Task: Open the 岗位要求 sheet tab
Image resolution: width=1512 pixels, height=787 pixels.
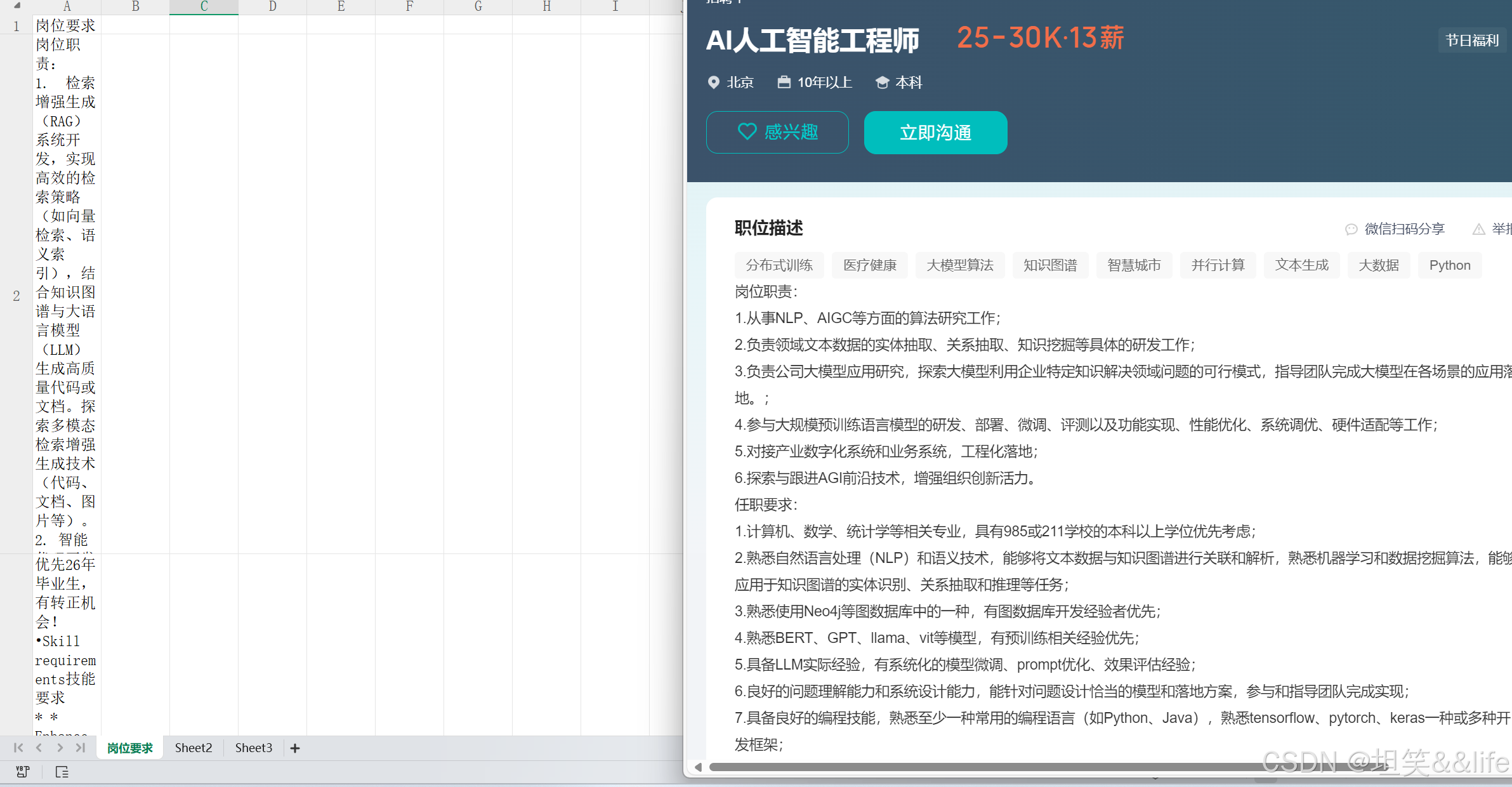Action: click(130, 748)
